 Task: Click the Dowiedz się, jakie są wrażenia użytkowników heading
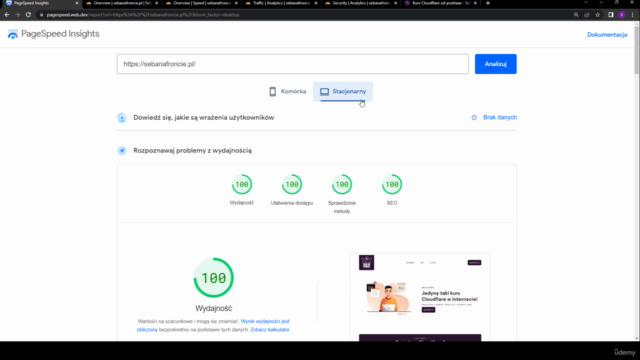click(x=204, y=118)
